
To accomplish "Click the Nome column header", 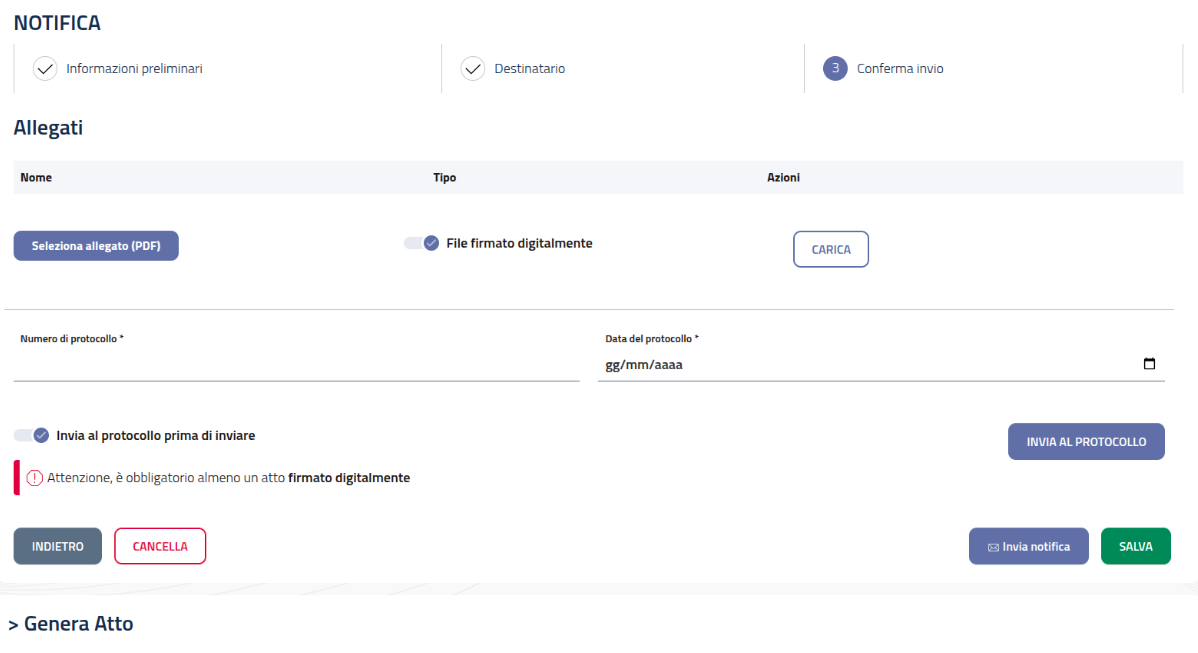I will pyautogui.click(x=36, y=177).
